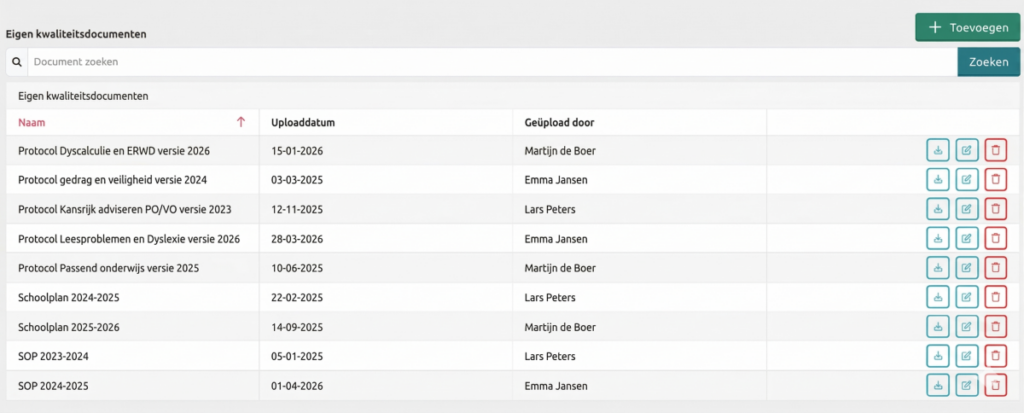Click upload date 12-11-2025
The height and width of the screenshot is (413, 1024).
297,209
